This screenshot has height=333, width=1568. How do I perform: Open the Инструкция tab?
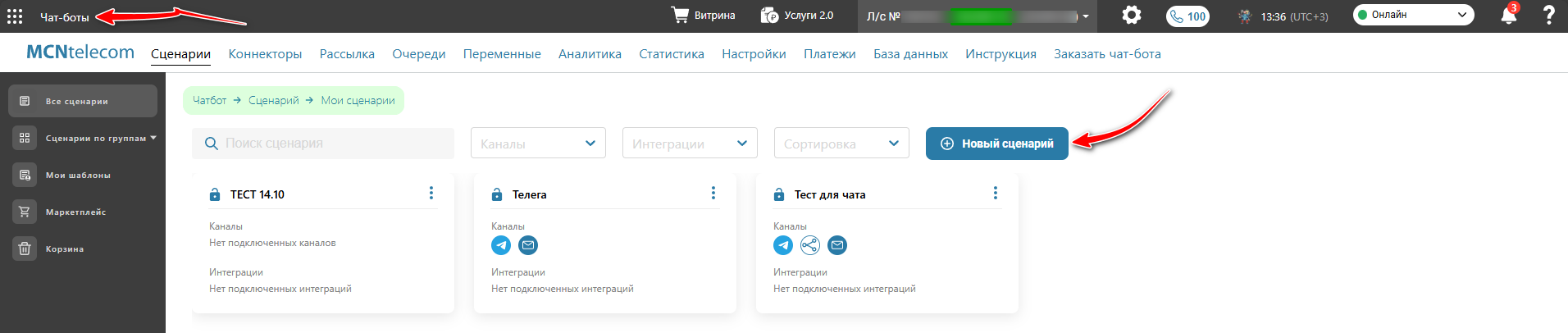(x=1001, y=54)
